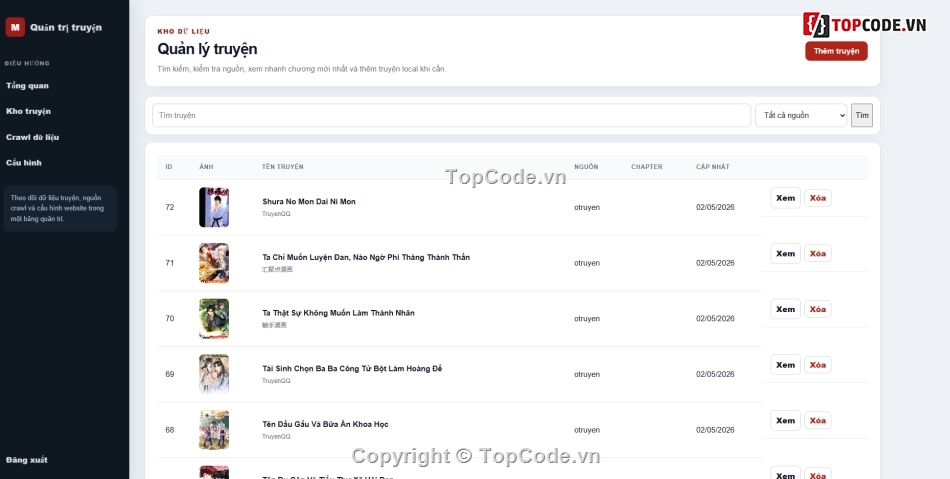Click otruyen source in row 72
950x479 pixels.
(x=587, y=207)
